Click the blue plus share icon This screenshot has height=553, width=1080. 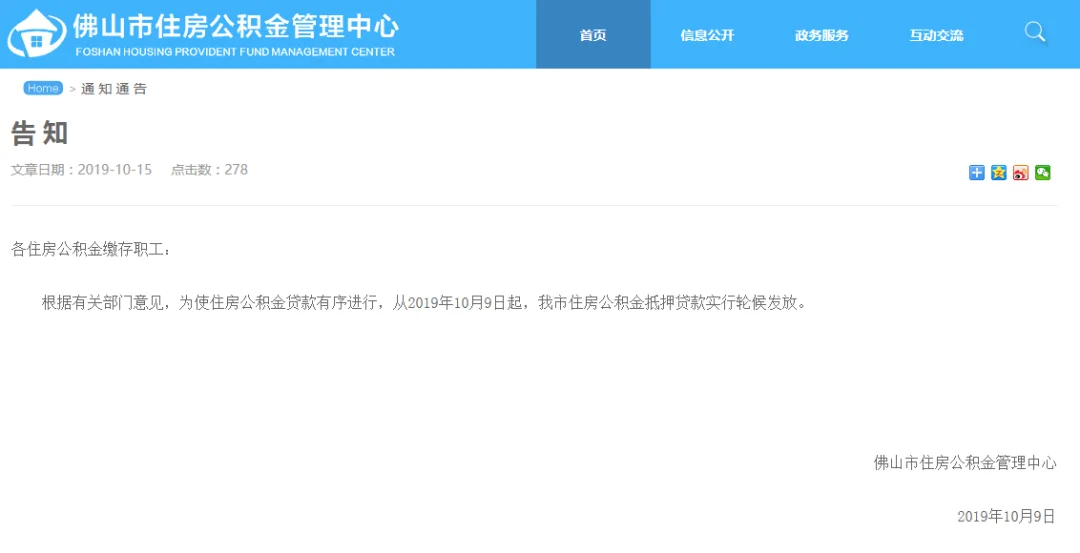pyautogui.click(x=977, y=173)
